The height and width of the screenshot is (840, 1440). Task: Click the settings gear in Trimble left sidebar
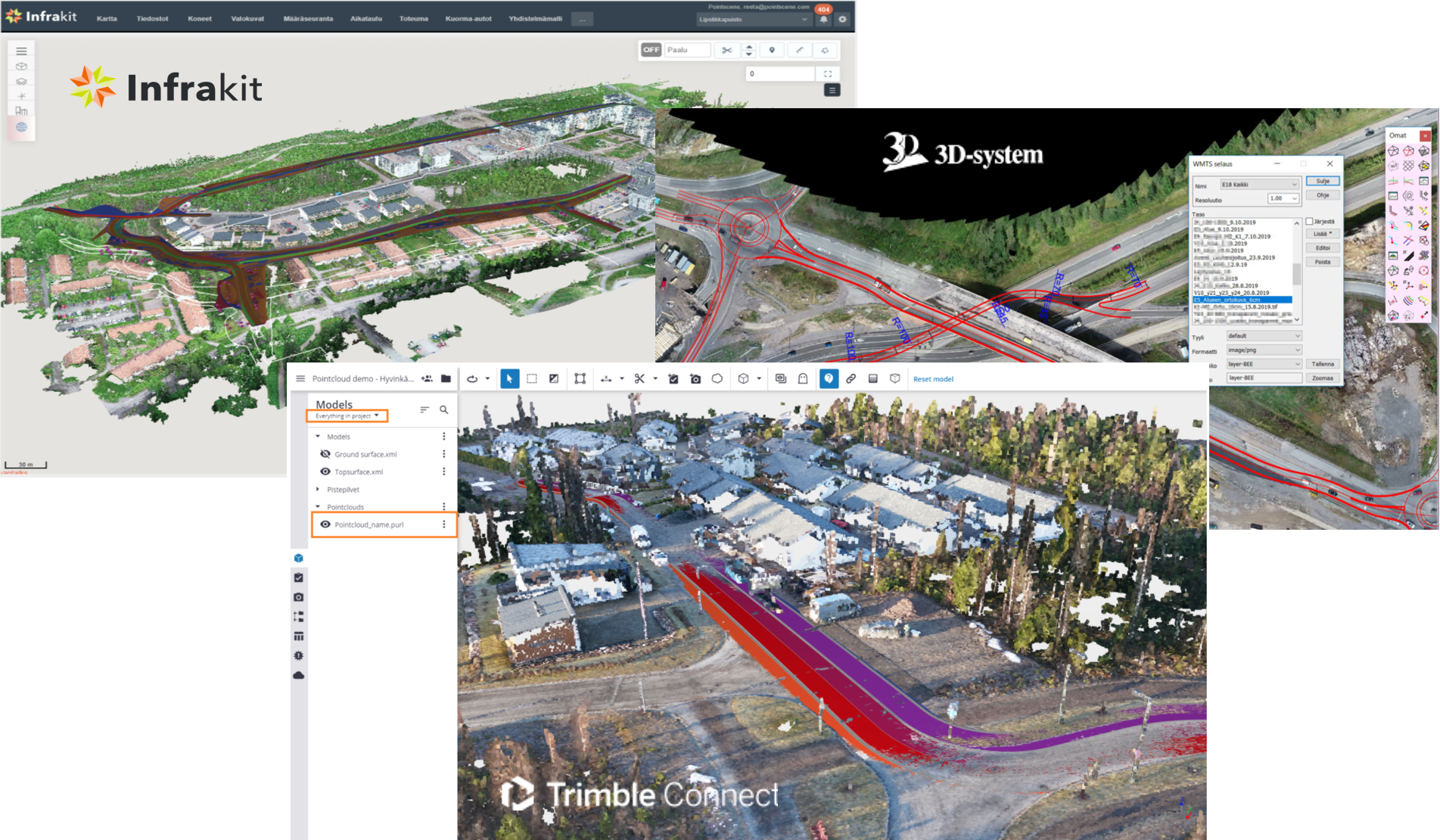299,655
